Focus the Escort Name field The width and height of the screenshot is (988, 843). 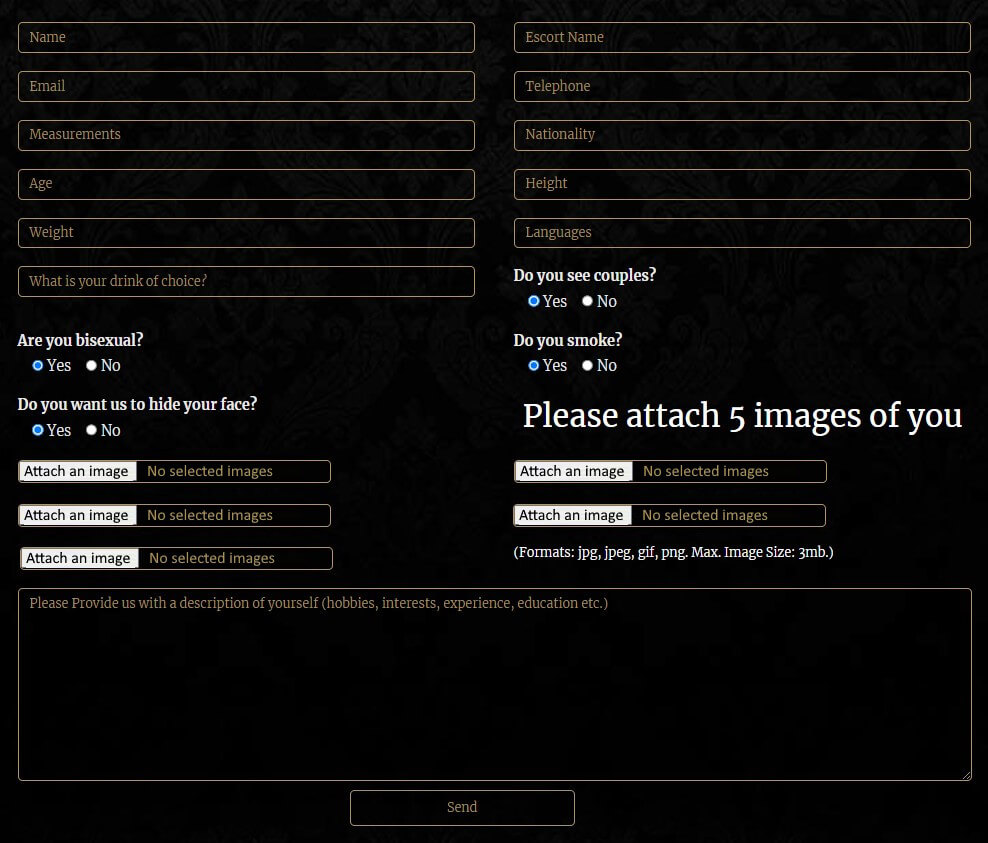(742, 37)
